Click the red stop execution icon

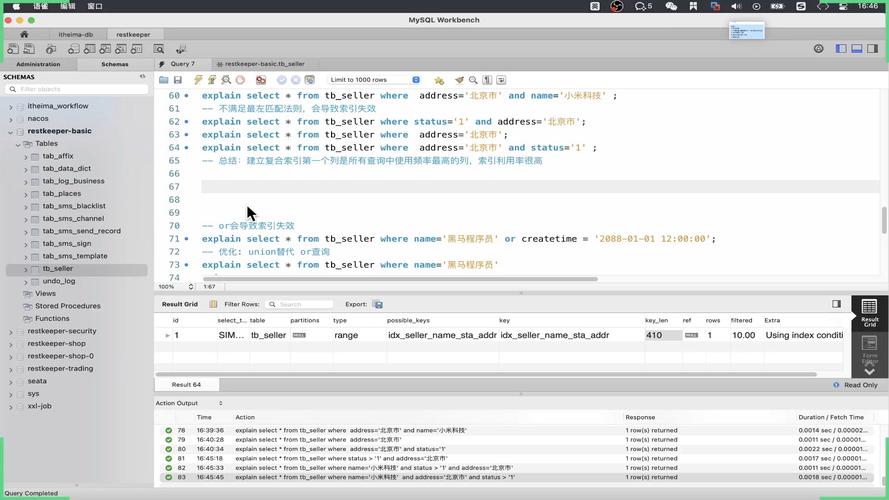click(240, 80)
